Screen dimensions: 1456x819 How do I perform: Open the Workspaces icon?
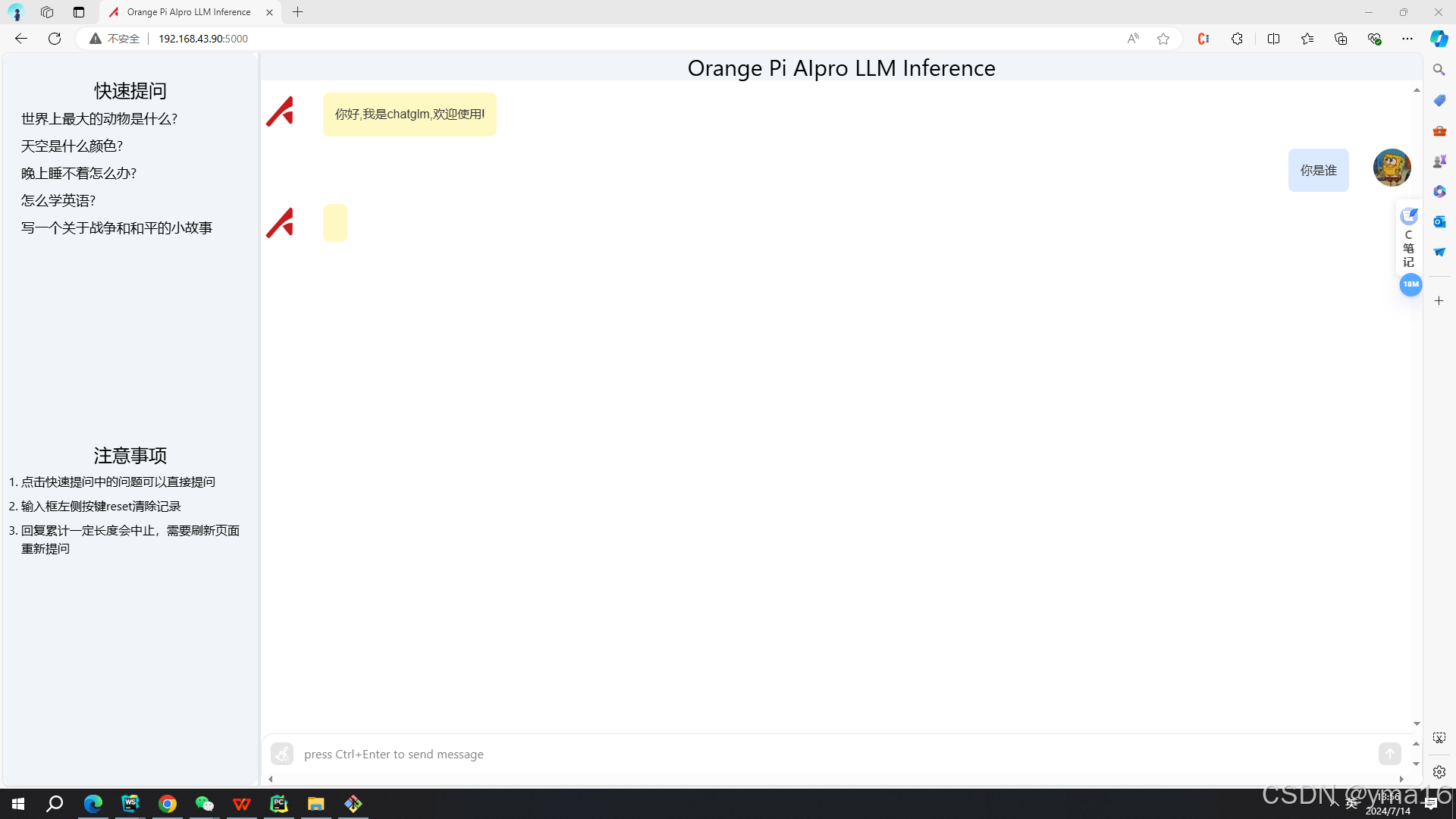click(47, 12)
